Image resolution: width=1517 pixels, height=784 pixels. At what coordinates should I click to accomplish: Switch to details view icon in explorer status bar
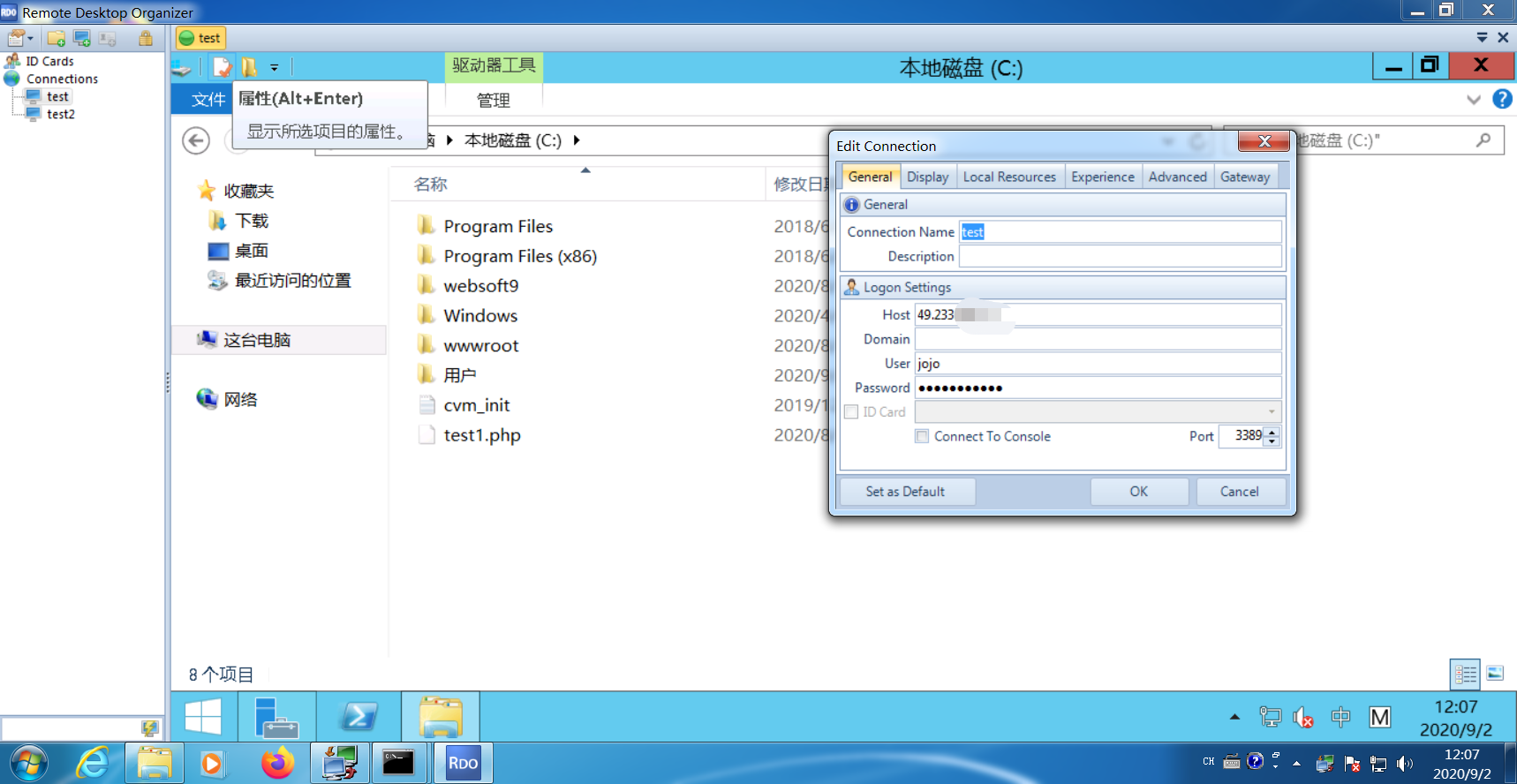coord(1465,675)
